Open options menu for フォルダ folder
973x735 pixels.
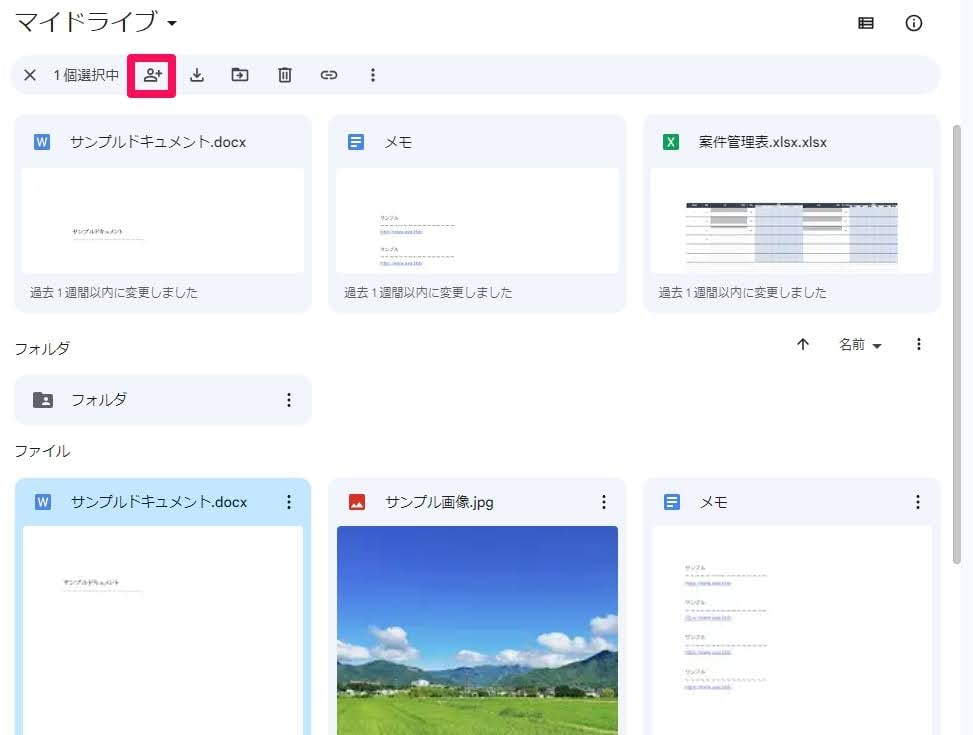pyautogui.click(x=289, y=400)
